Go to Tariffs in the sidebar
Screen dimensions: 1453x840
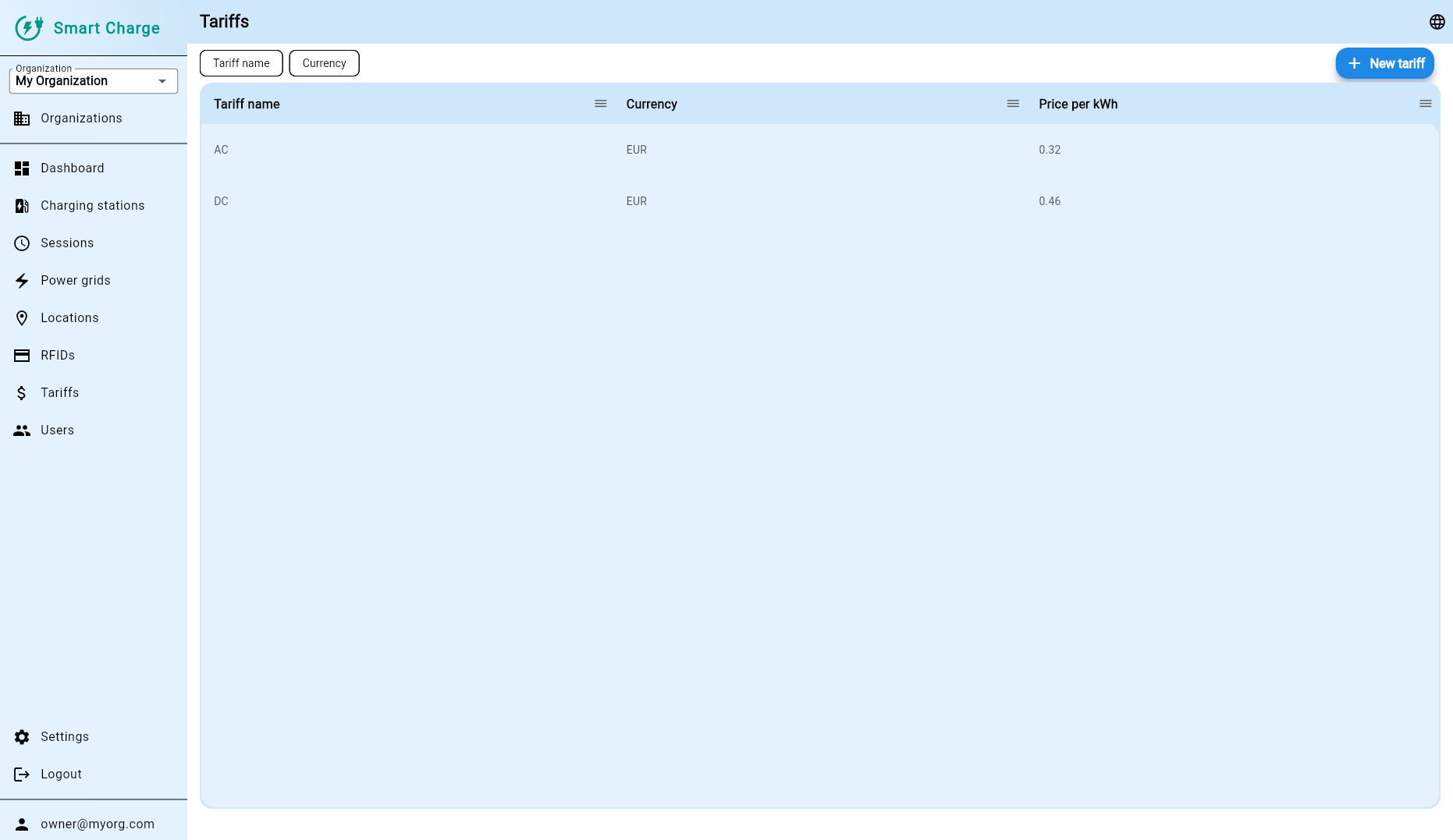coord(59,393)
